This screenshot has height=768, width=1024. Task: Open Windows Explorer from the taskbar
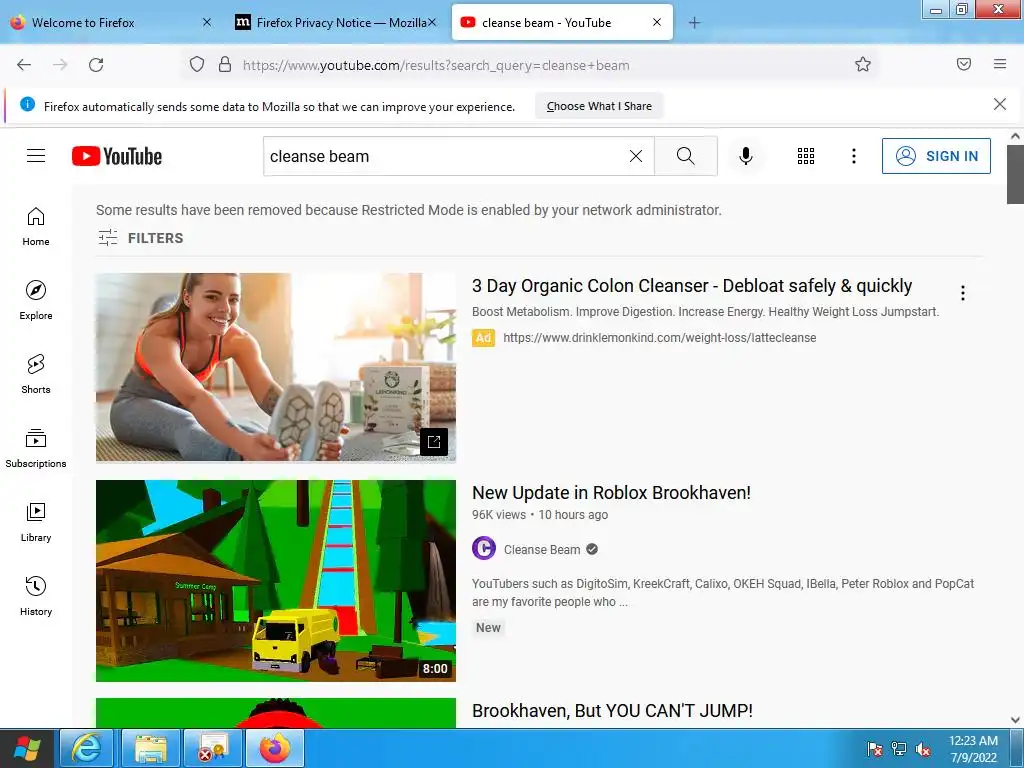(x=150, y=748)
